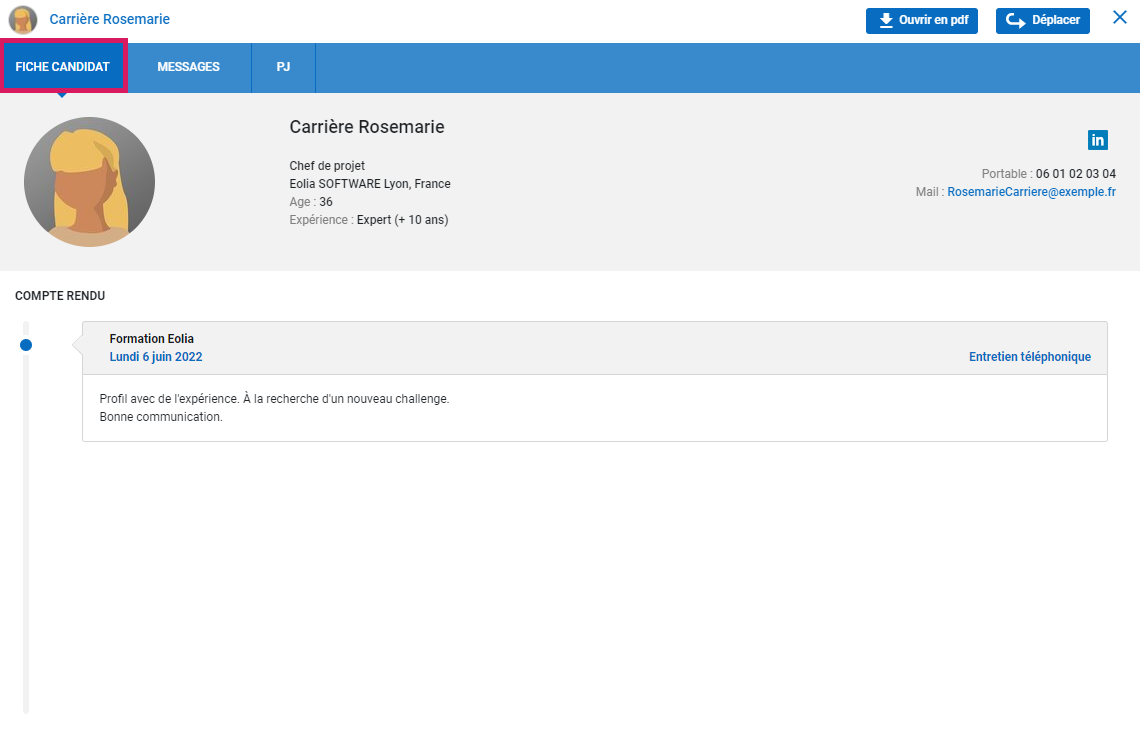1140x742 pixels.
Task: Open the Formation Eolia report title
Action: click(152, 339)
